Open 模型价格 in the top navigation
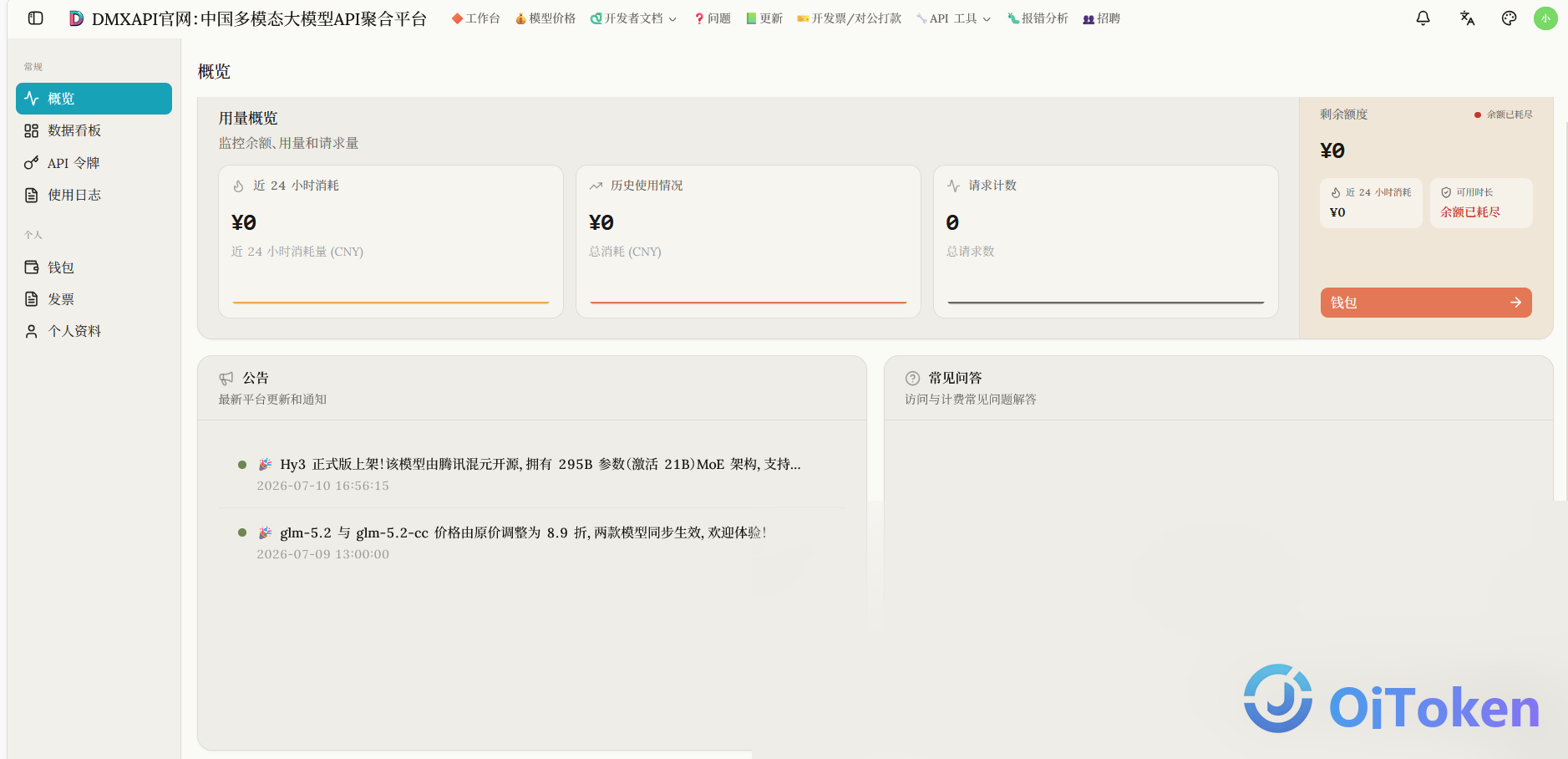 coord(546,18)
